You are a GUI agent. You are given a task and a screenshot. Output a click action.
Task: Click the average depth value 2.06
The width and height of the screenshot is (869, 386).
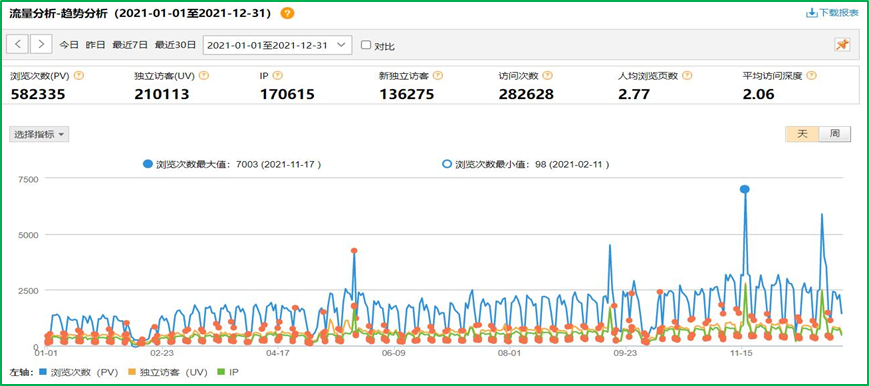coord(758,94)
